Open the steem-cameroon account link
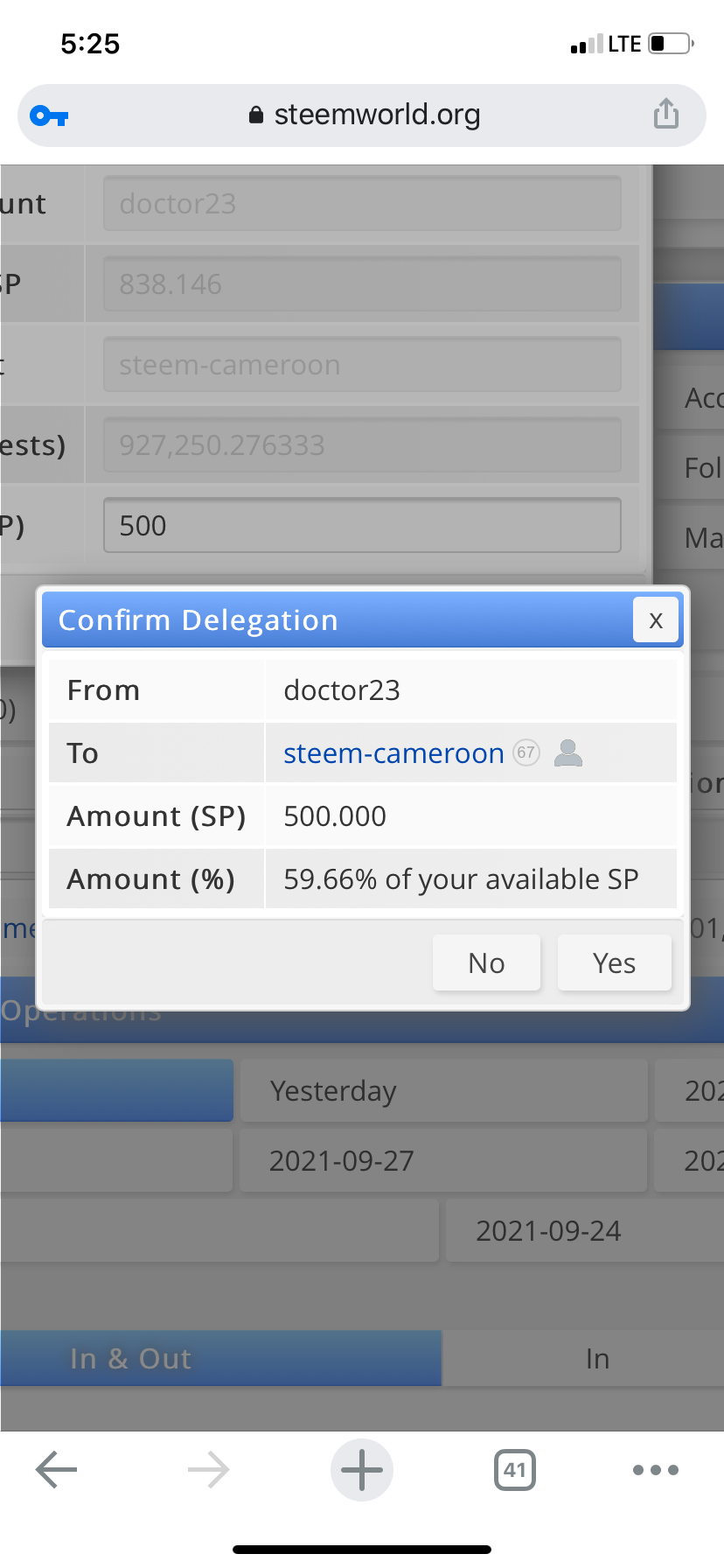The image size is (724, 1568). (x=393, y=753)
